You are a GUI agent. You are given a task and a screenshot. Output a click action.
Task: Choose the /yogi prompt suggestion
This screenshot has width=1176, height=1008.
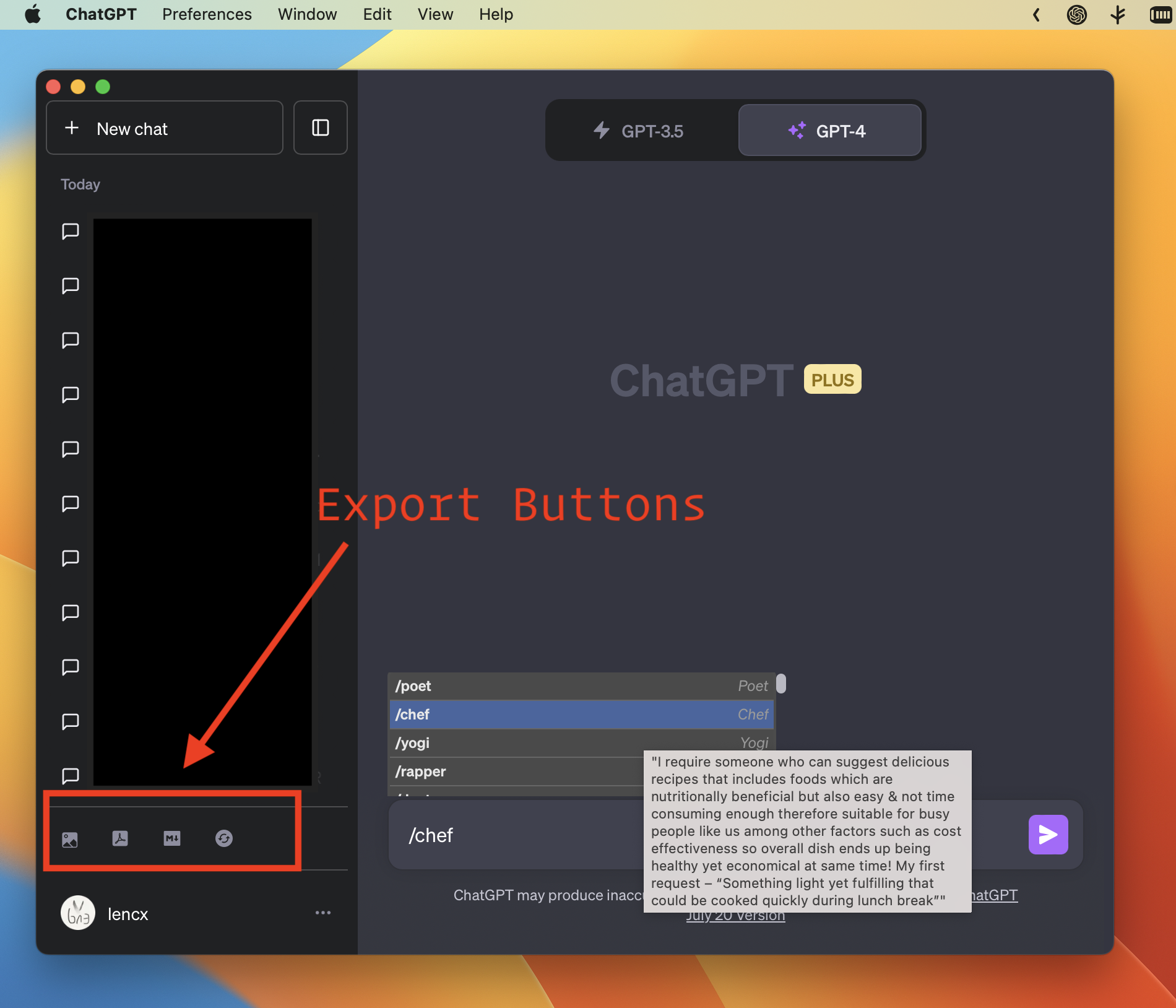pyautogui.click(x=581, y=742)
